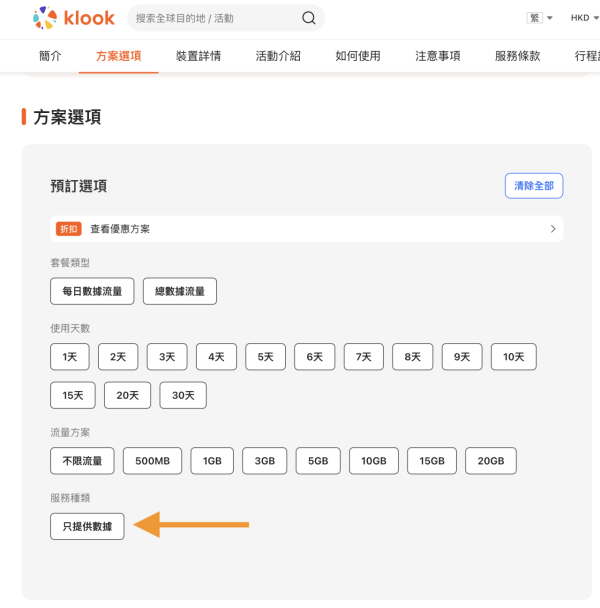Screen dimensions: 600x608
Task: Select the 1GB data plan
Action: coord(212,461)
